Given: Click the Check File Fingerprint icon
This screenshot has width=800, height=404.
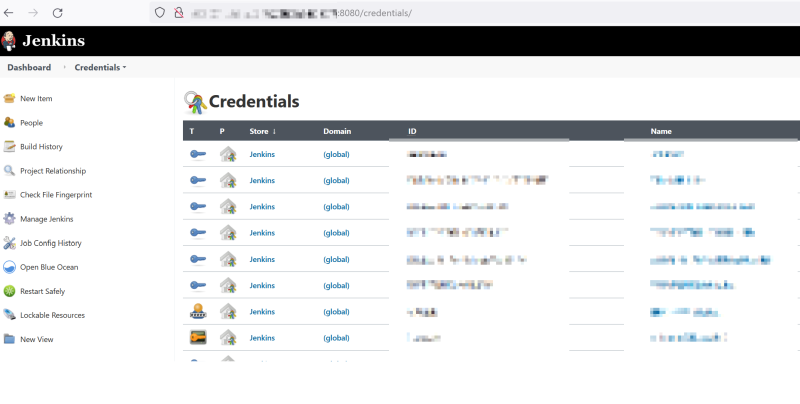Looking at the screenshot, I should tap(9, 194).
